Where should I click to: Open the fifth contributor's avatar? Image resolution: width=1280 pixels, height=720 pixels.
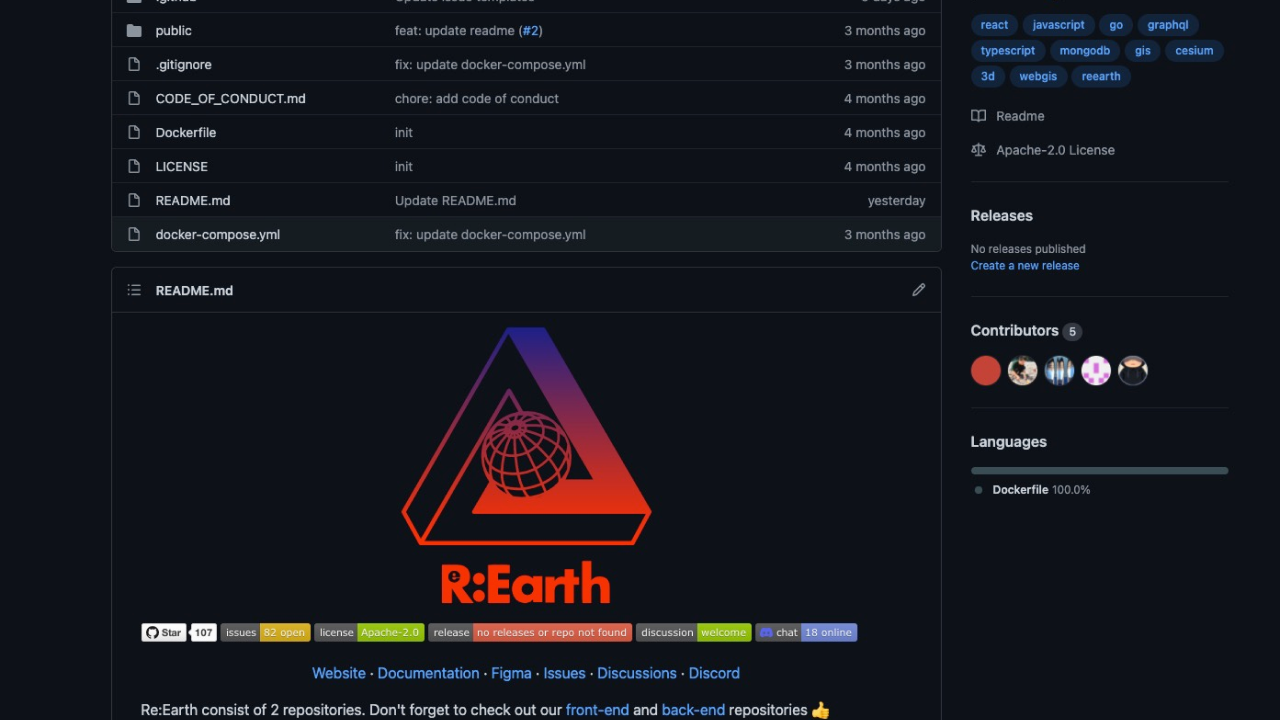tap(1133, 371)
